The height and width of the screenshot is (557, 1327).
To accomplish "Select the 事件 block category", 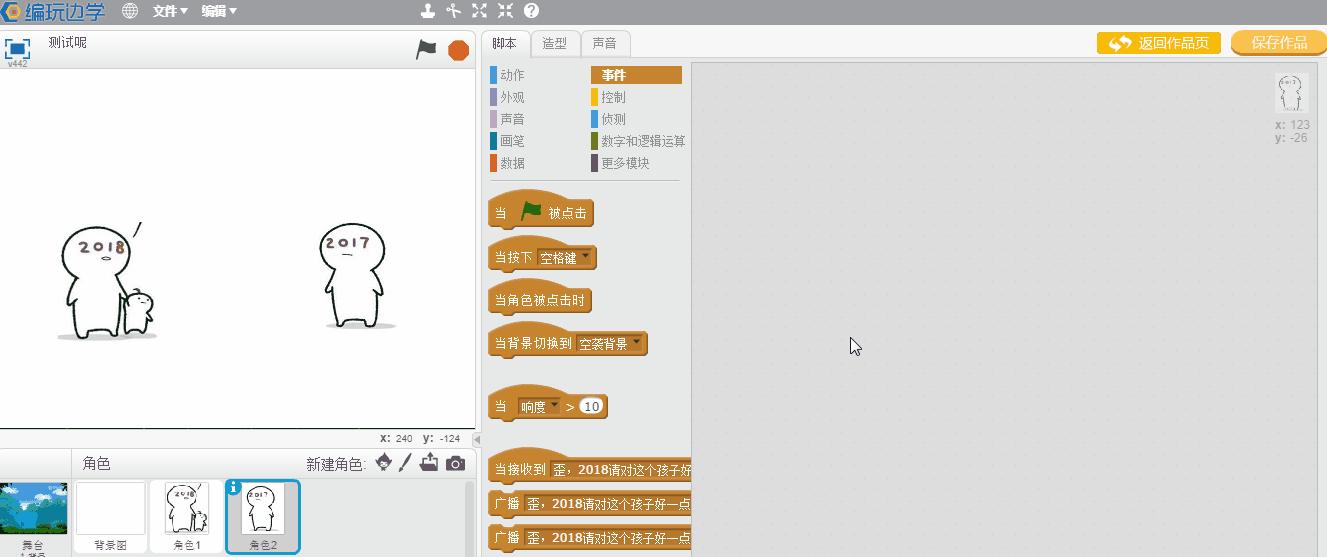I will [636, 75].
